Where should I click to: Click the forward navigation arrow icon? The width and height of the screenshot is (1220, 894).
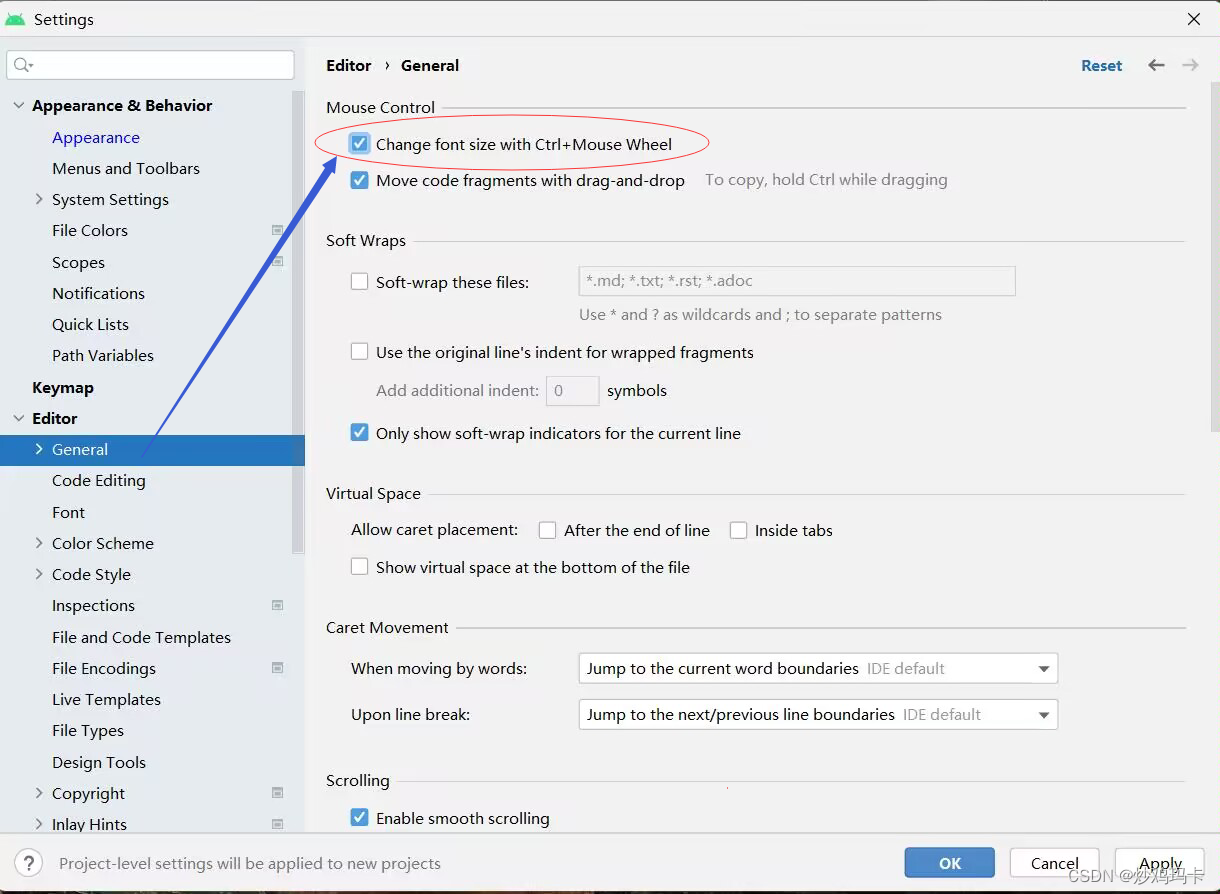(1190, 65)
